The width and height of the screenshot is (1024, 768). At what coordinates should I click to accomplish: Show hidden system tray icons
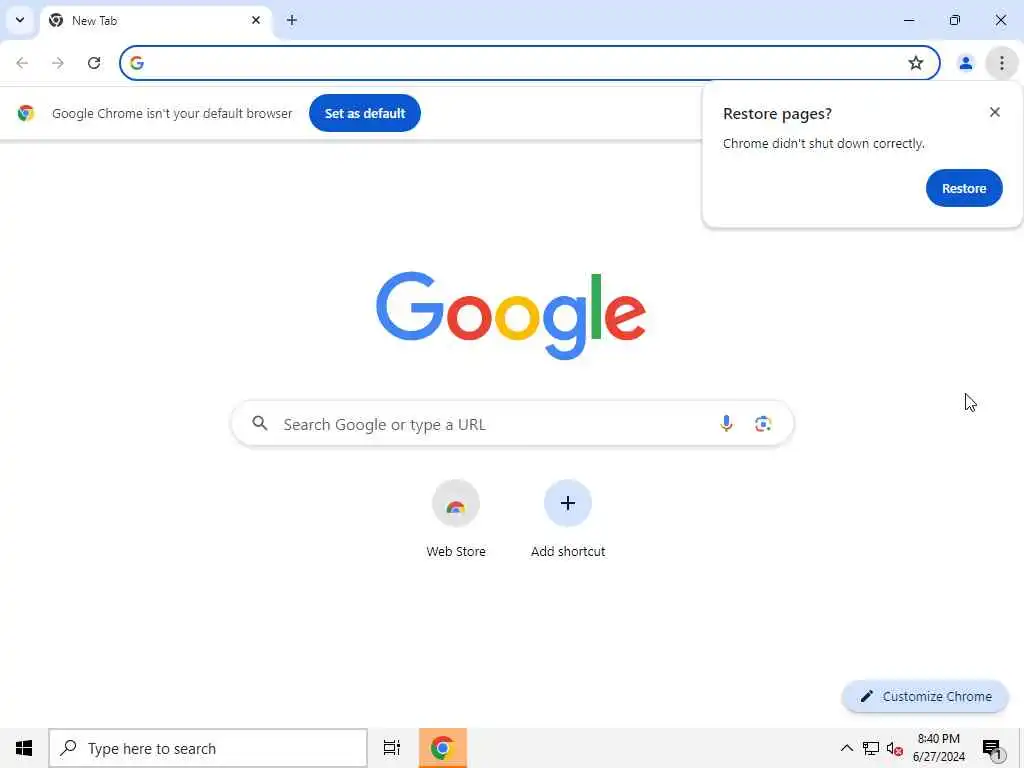coord(846,748)
